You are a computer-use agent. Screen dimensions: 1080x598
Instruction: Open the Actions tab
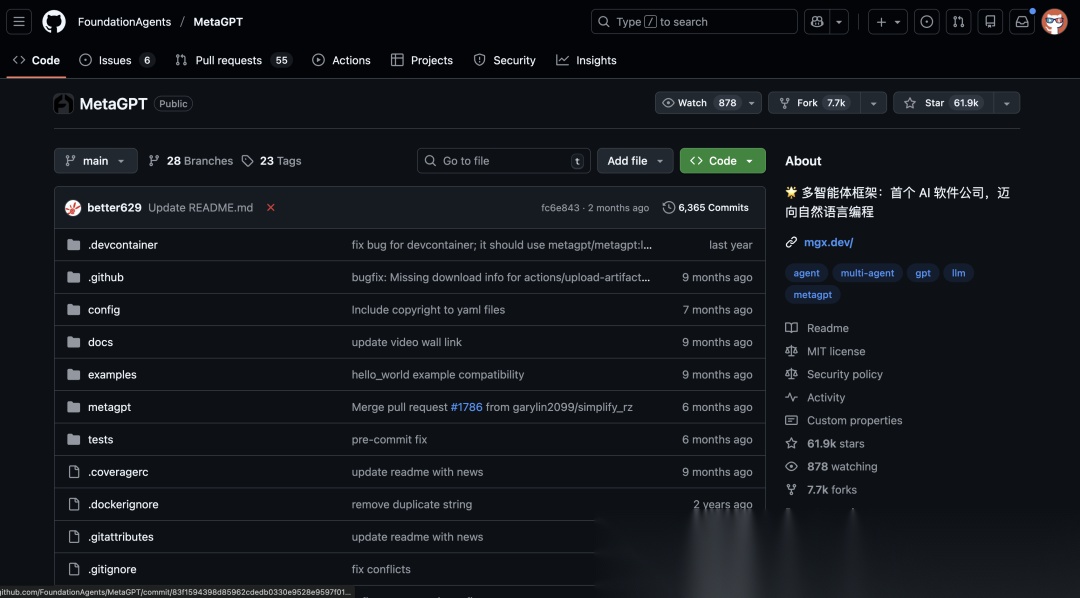[342, 60]
